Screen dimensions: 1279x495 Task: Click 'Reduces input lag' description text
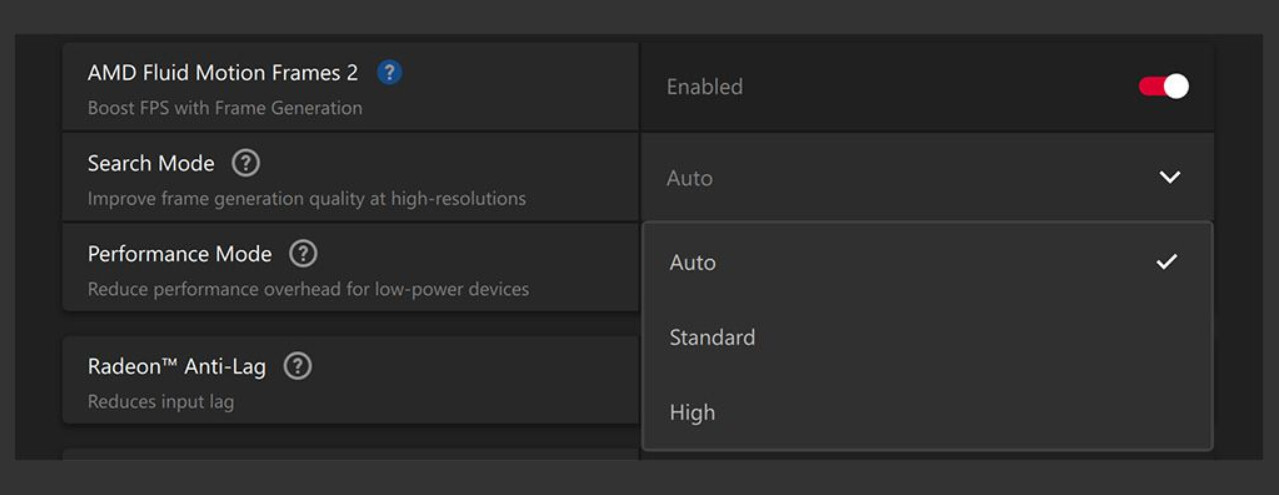point(161,402)
